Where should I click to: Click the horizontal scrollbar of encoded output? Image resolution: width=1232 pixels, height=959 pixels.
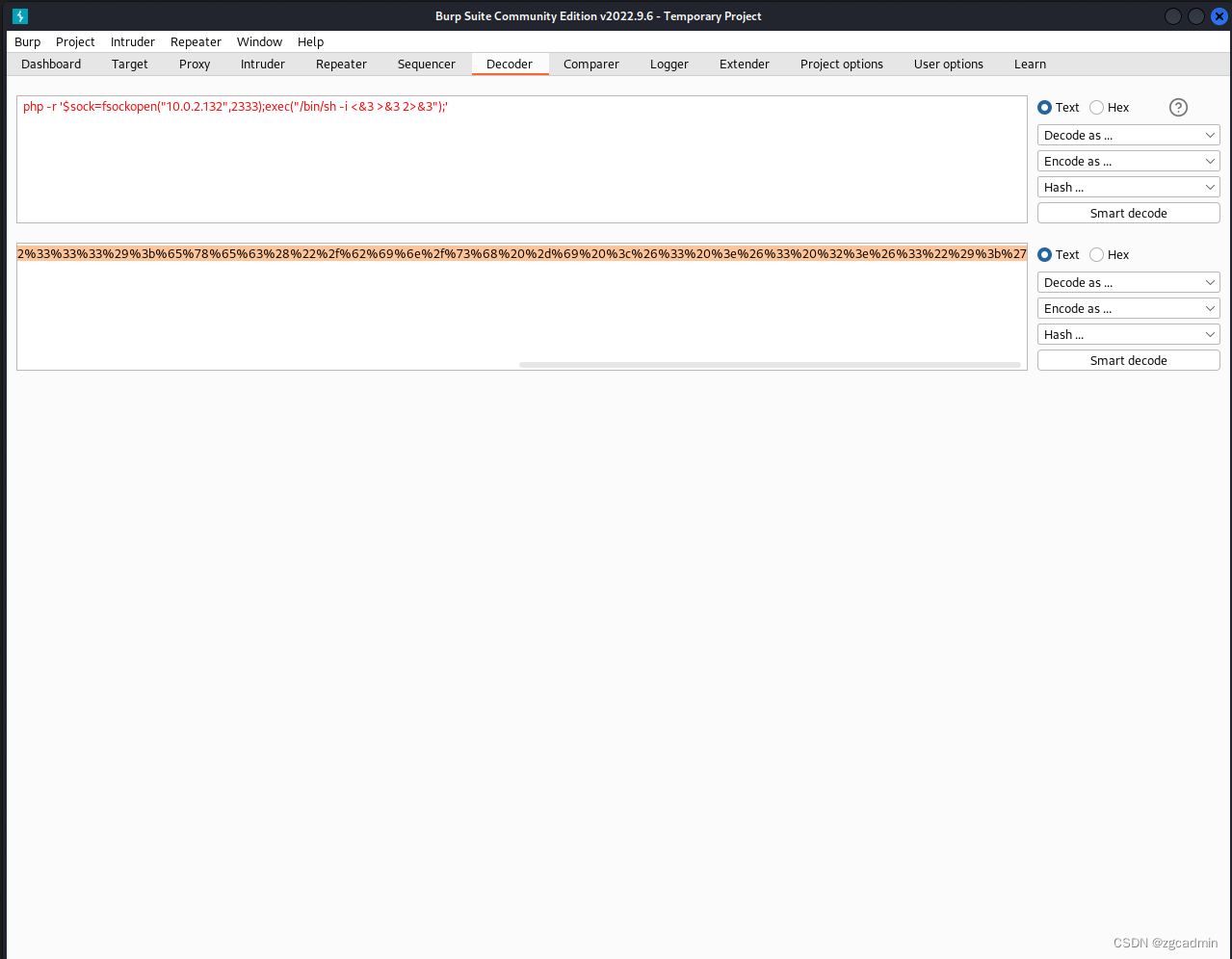pyautogui.click(x=770, y=365)
